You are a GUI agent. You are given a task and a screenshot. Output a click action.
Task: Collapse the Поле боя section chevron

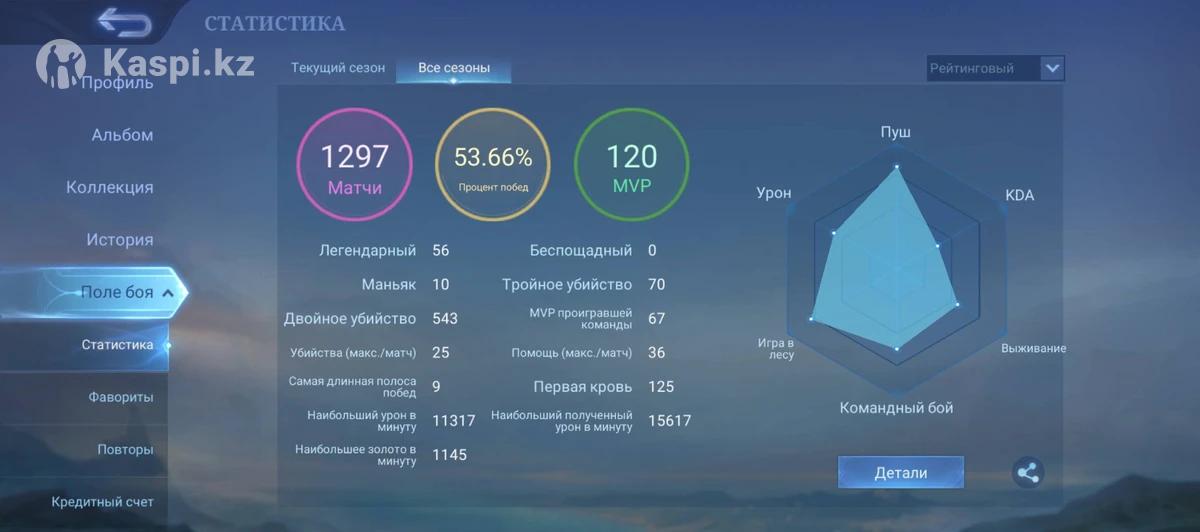168,293
